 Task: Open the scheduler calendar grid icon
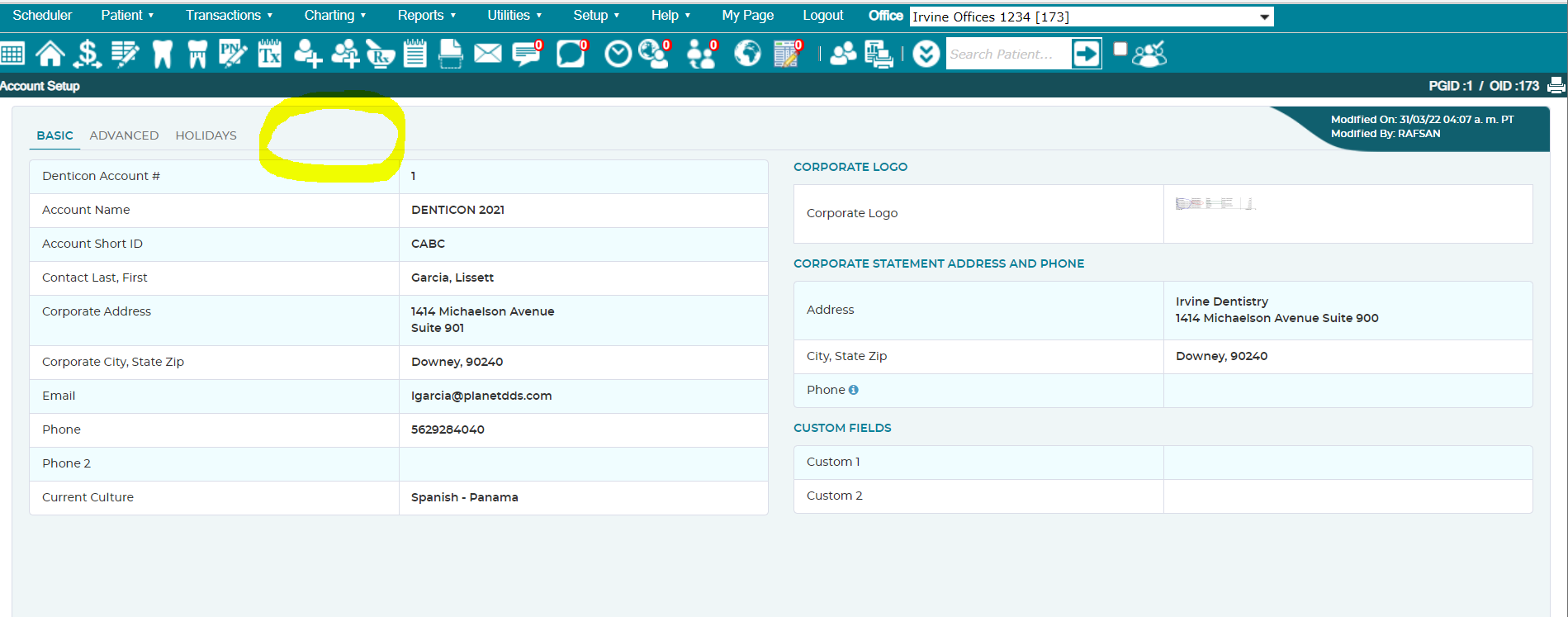click(12, 55)
